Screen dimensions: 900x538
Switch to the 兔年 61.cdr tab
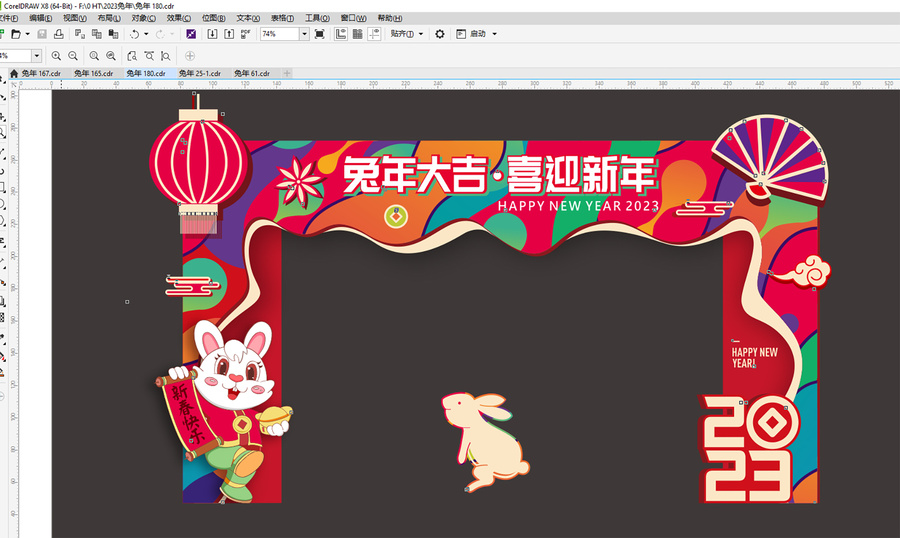(252, 73)
